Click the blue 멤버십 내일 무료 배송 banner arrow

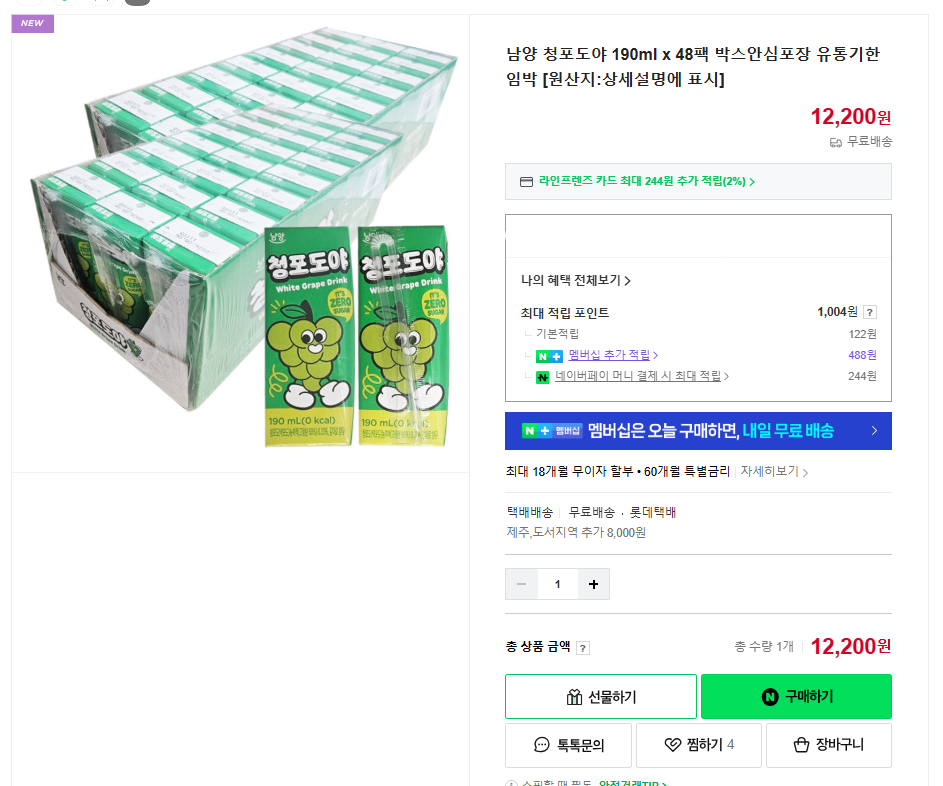coord(874,431)
